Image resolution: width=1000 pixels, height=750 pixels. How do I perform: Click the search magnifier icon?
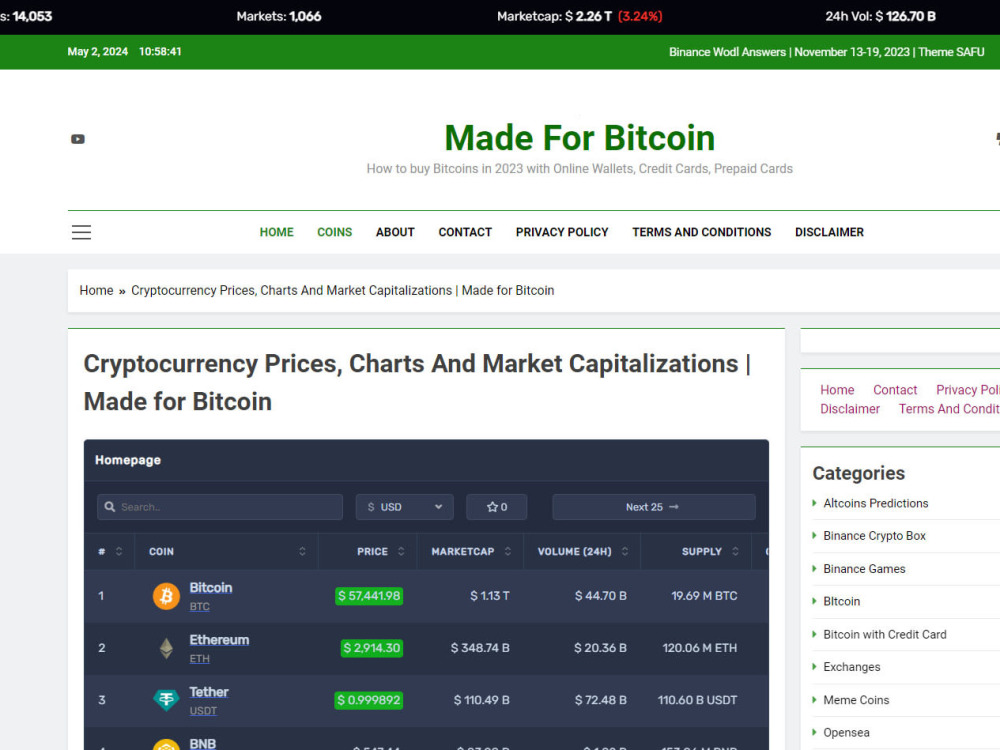(110, 507)
